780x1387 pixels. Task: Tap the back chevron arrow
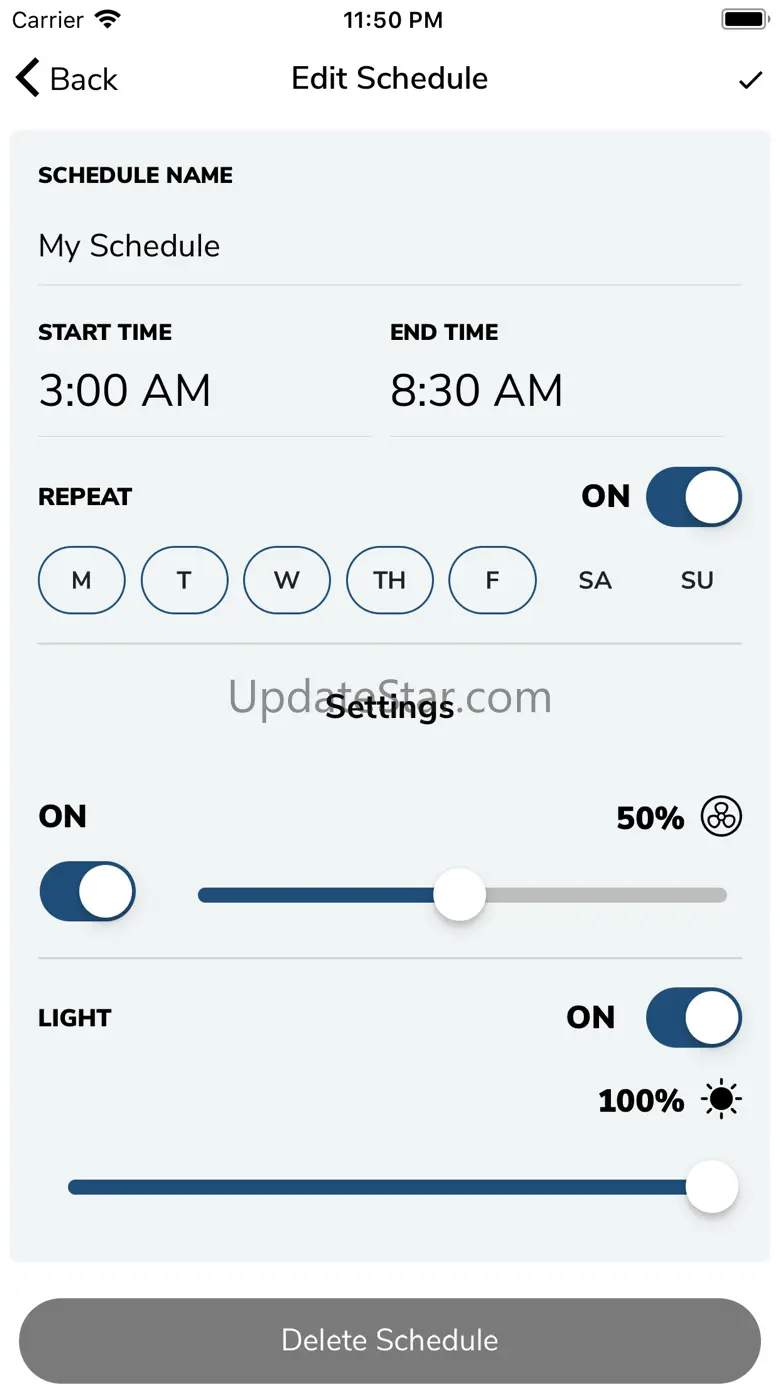pyautogui.click(x=28, y=79)
